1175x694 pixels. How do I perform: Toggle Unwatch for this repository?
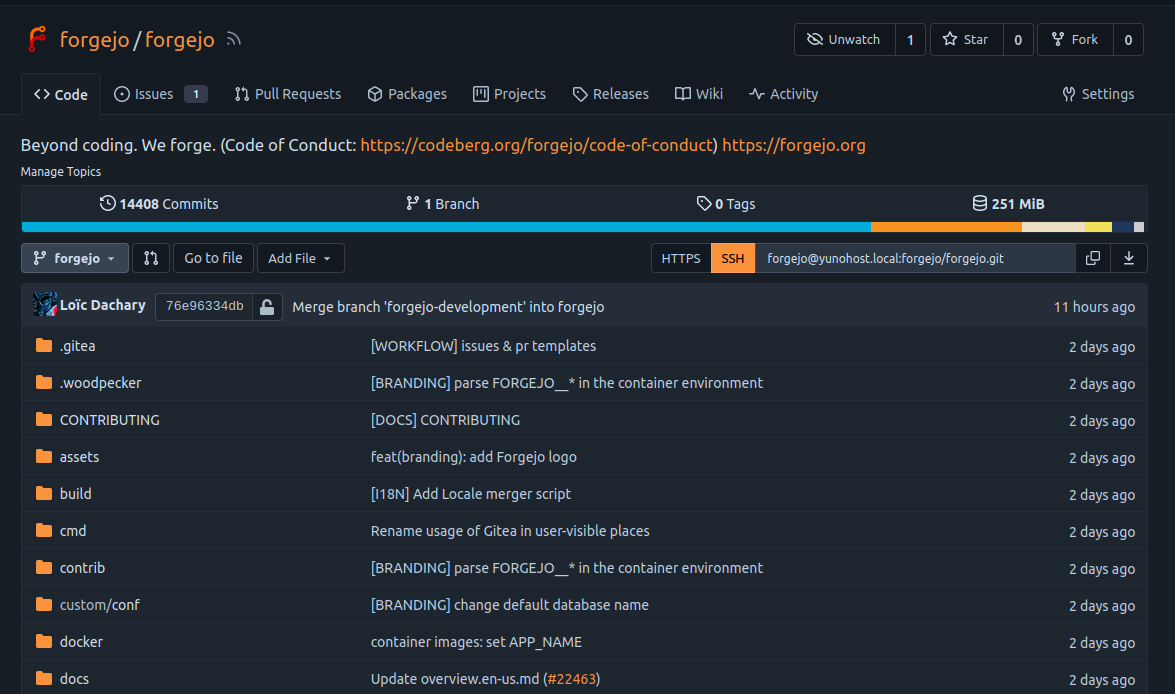pos(845,40)
